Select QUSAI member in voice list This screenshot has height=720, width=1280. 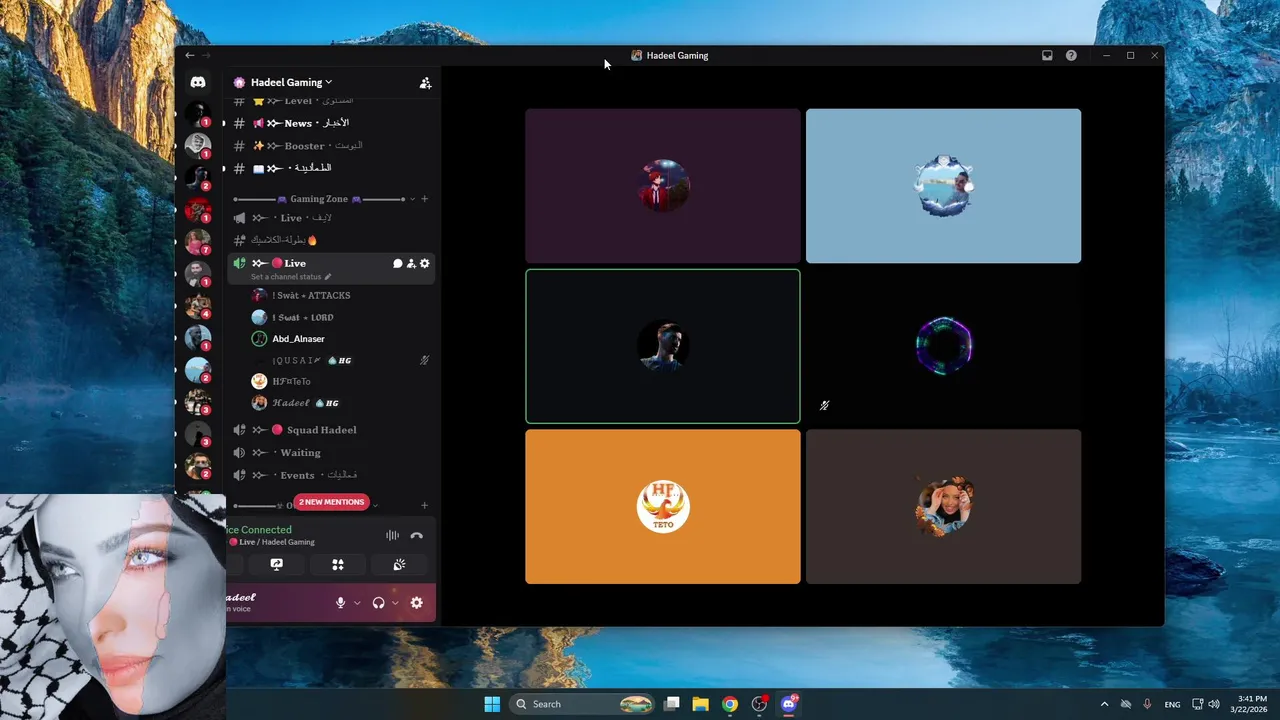coord(340,360)
